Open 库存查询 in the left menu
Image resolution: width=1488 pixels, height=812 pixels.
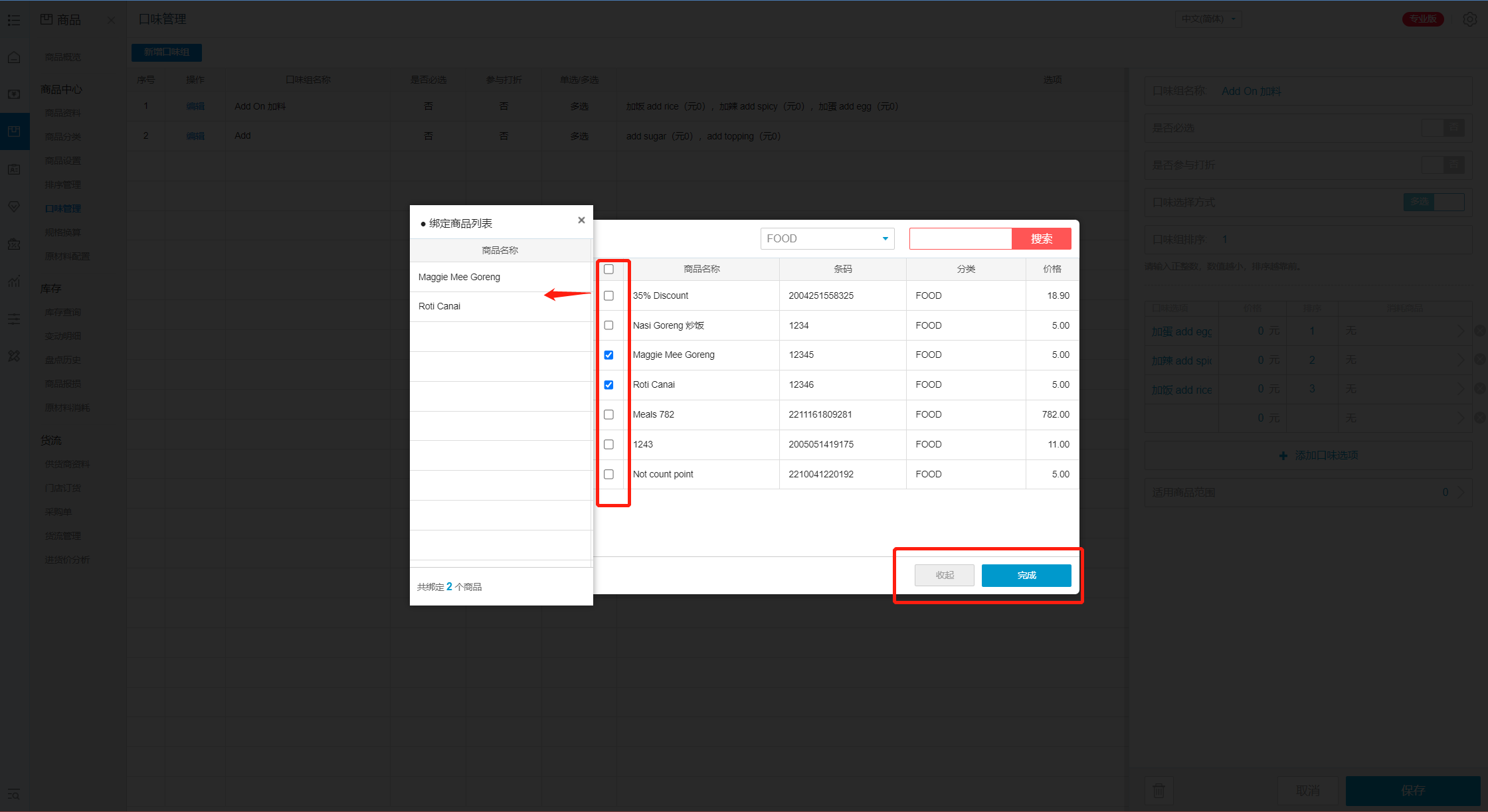coord(62,312)
